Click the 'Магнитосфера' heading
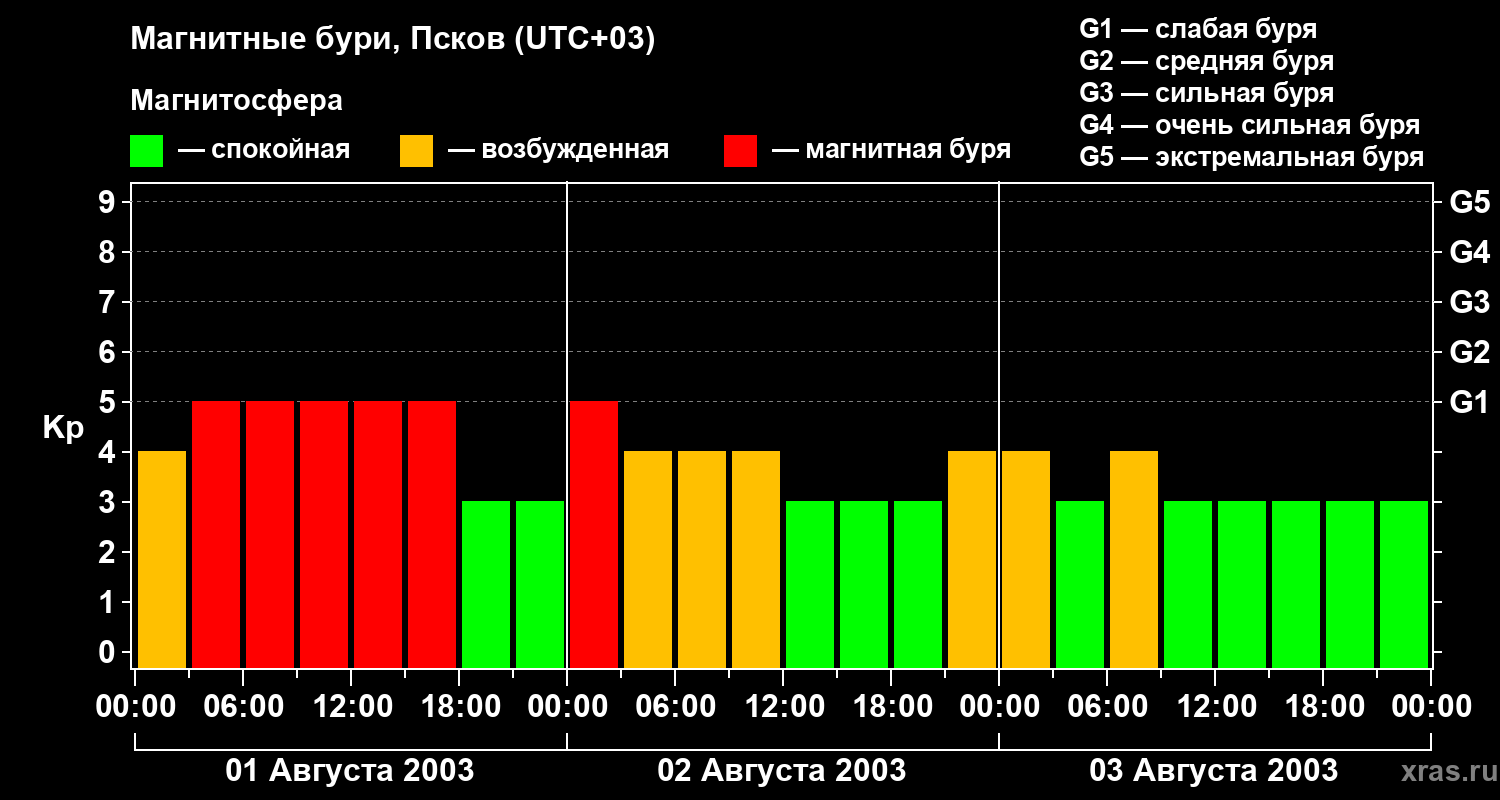Image resolution: width=1500 pixels, height=800 pixels. [x=237, y=101]
